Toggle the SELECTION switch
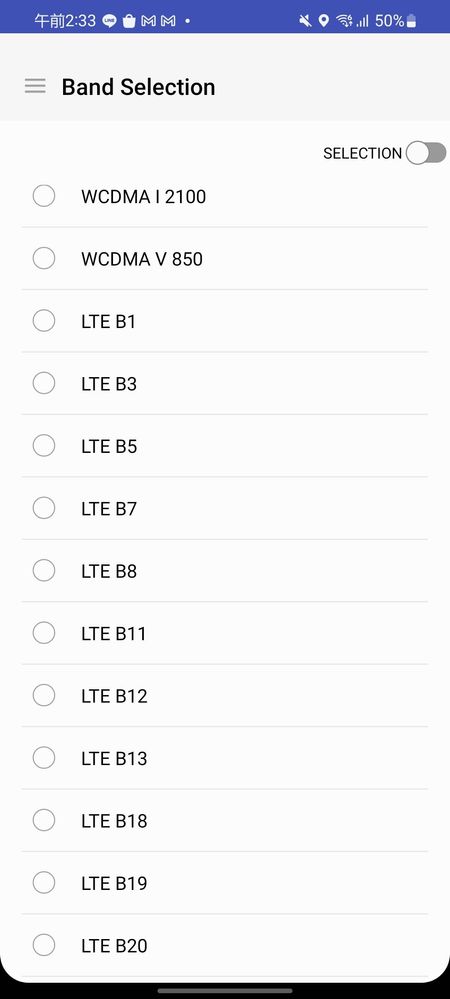This screenshot has height=999, width=450. (426, 154)
